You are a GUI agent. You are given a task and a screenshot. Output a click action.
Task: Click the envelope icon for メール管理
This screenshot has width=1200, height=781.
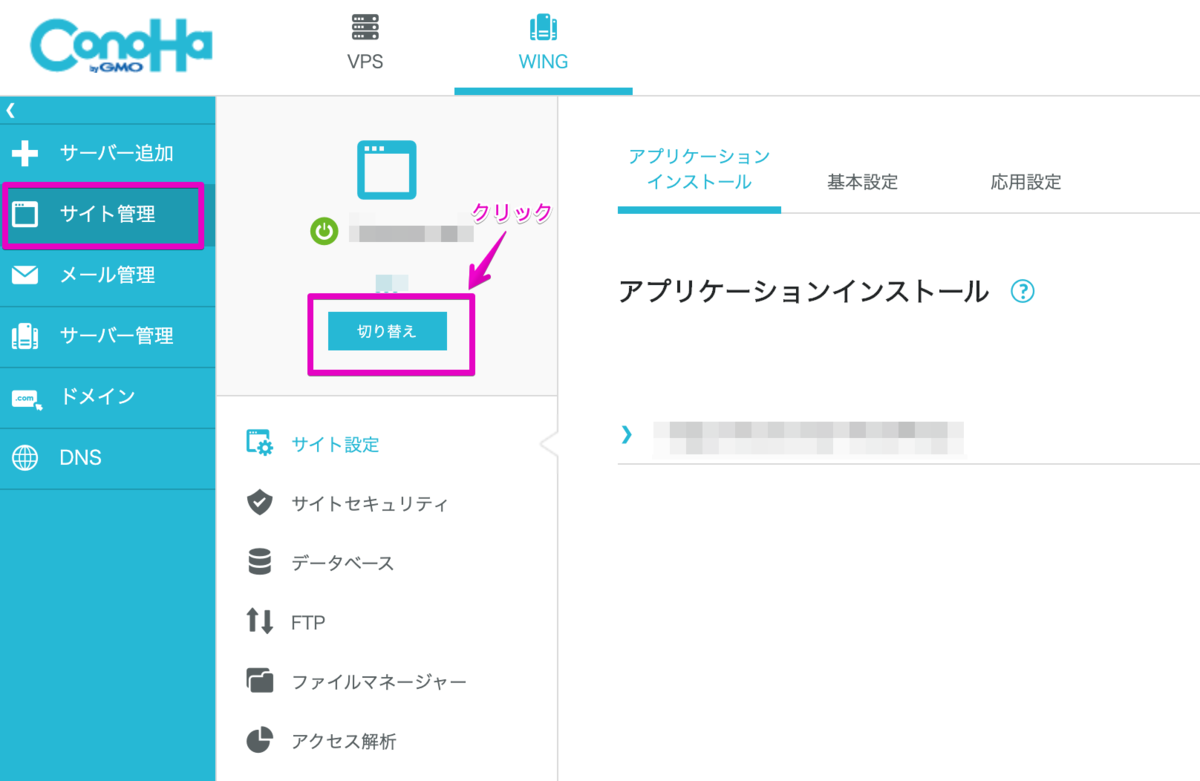tap(25, 275)
